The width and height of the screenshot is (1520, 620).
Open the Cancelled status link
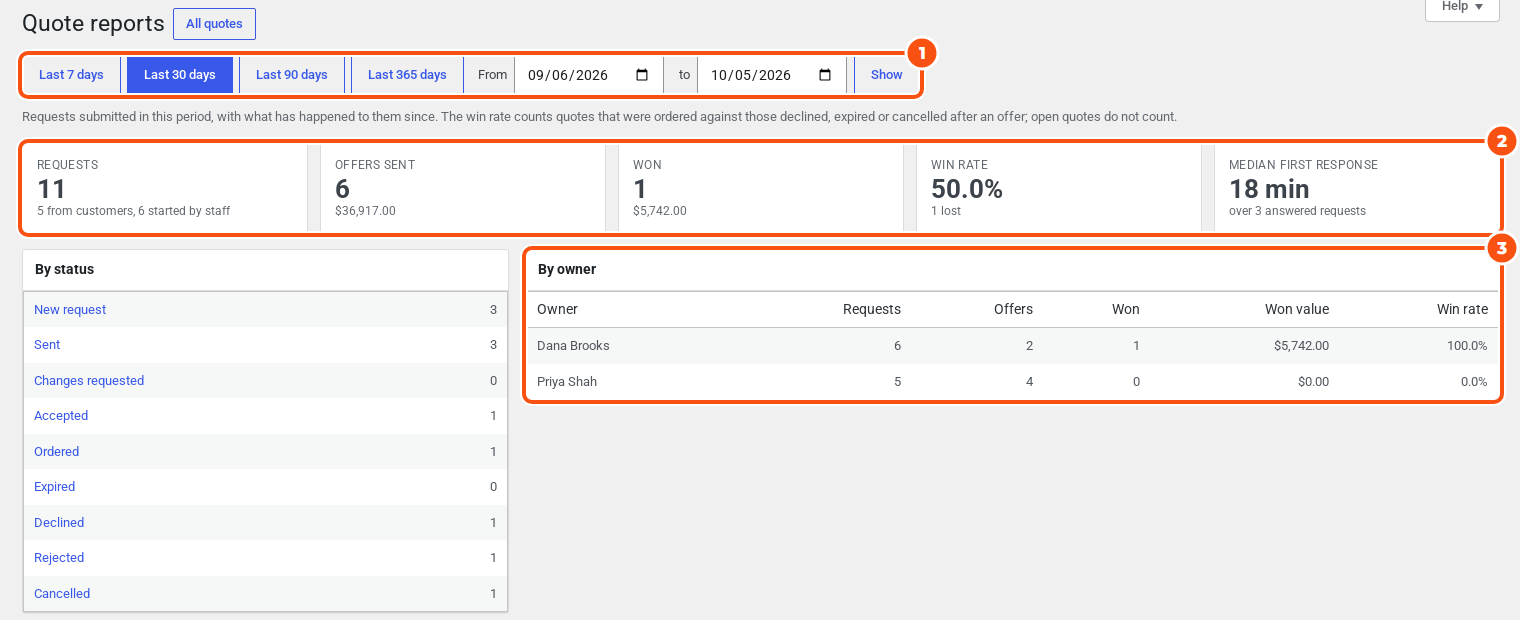62,594
